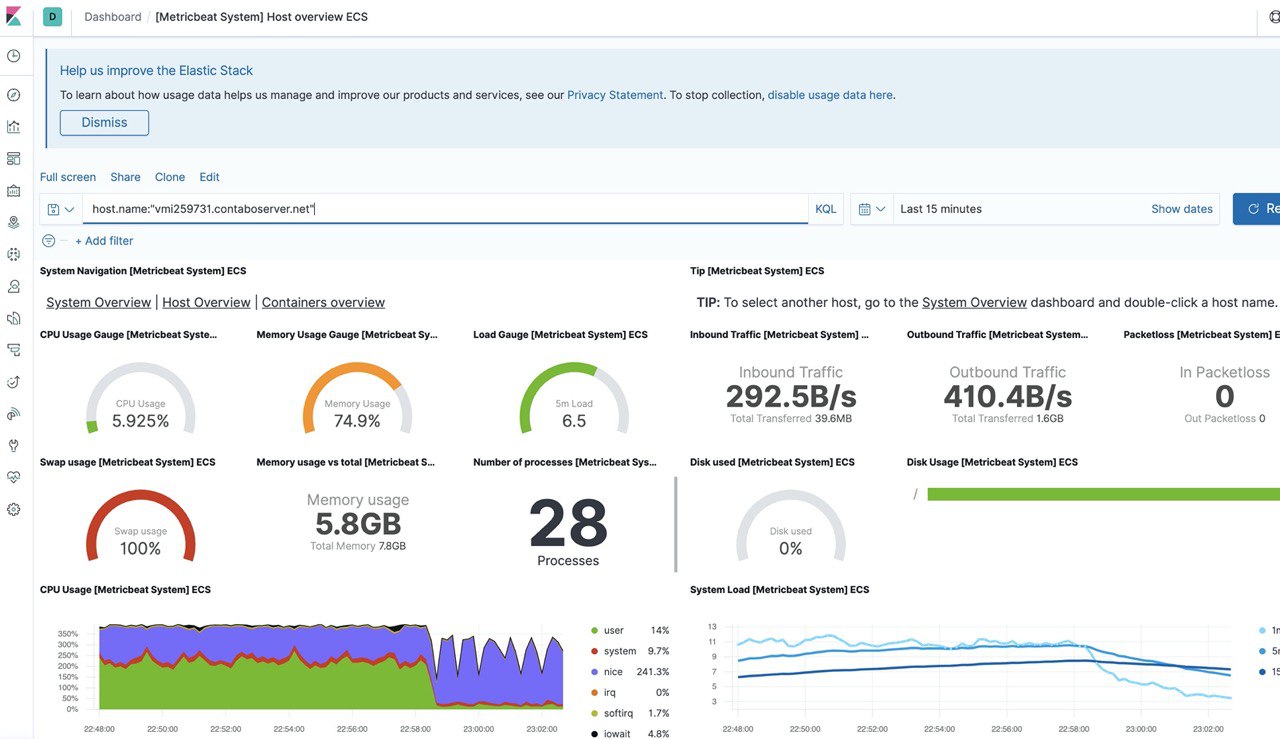Open Infrastructure from the sidebar
This screenshot has height=739, width=1280.
[x=13, y=286]
